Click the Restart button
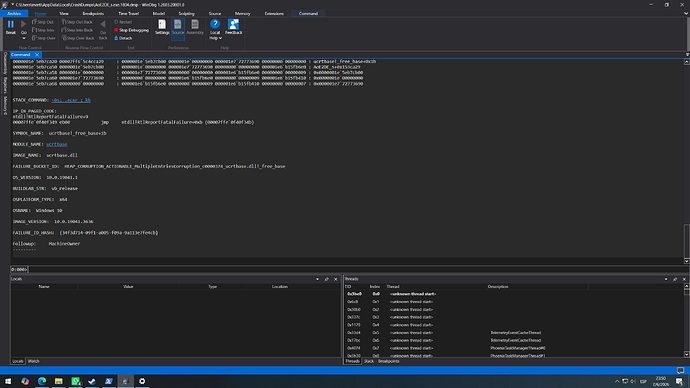Viewport: 690px width, 388px height. [123, 22]
